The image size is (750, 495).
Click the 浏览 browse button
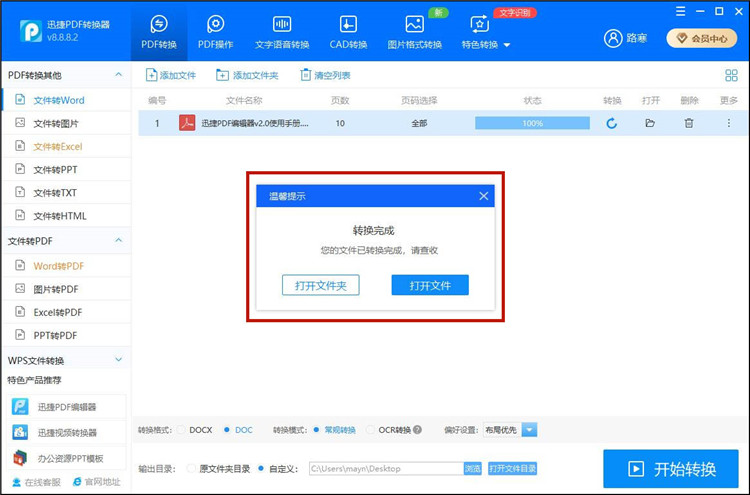pos(473,469)
